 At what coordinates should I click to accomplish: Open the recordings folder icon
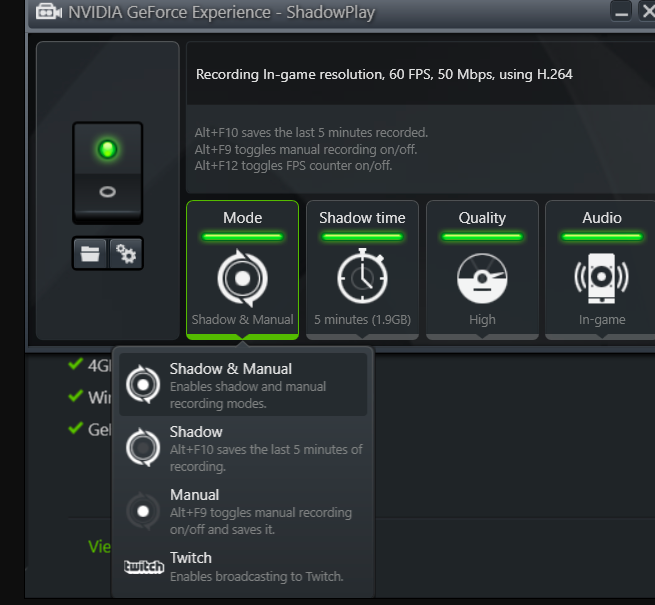(x=90, y=253)
